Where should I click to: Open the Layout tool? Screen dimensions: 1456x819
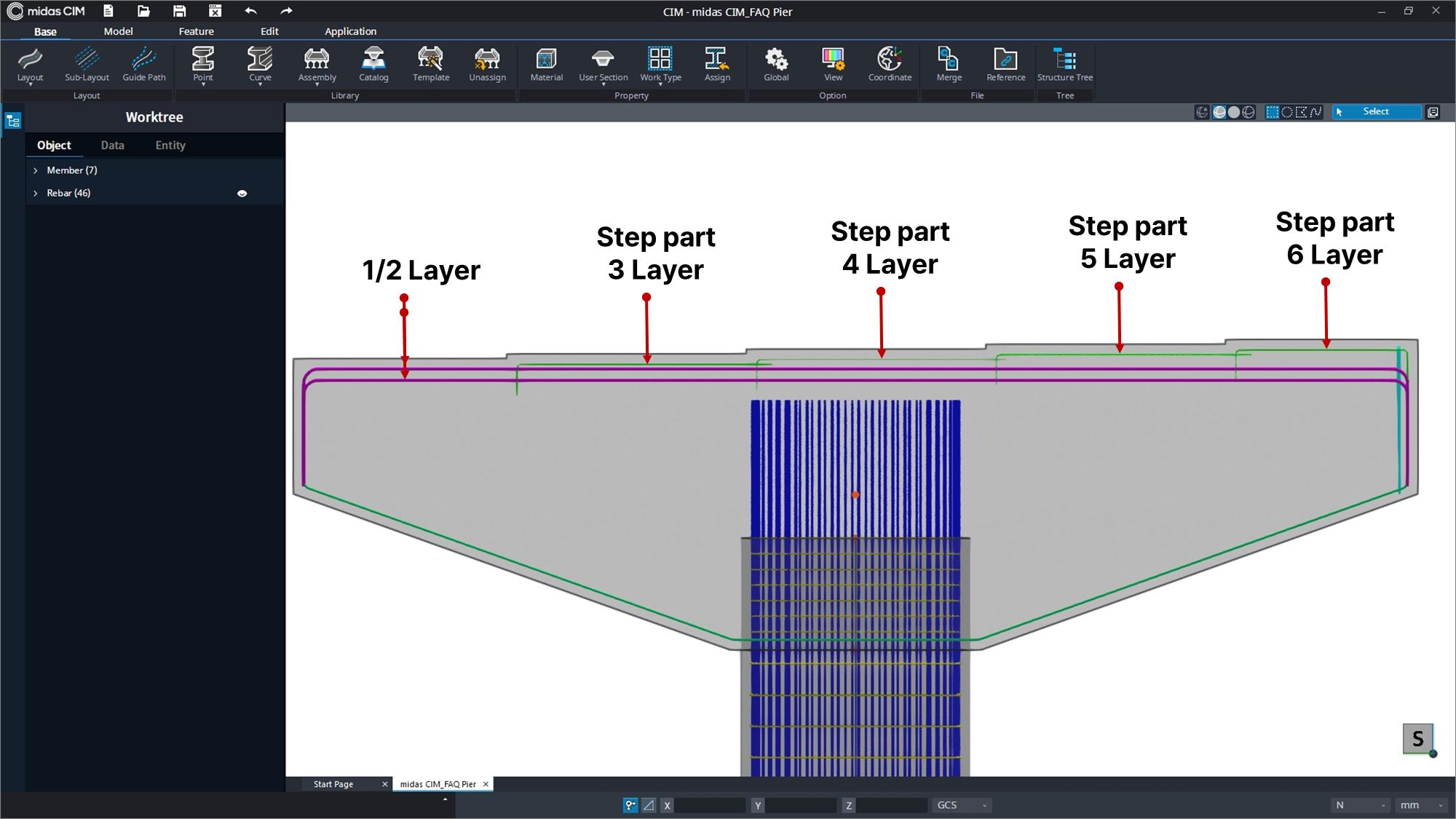(x=30, y=64)
